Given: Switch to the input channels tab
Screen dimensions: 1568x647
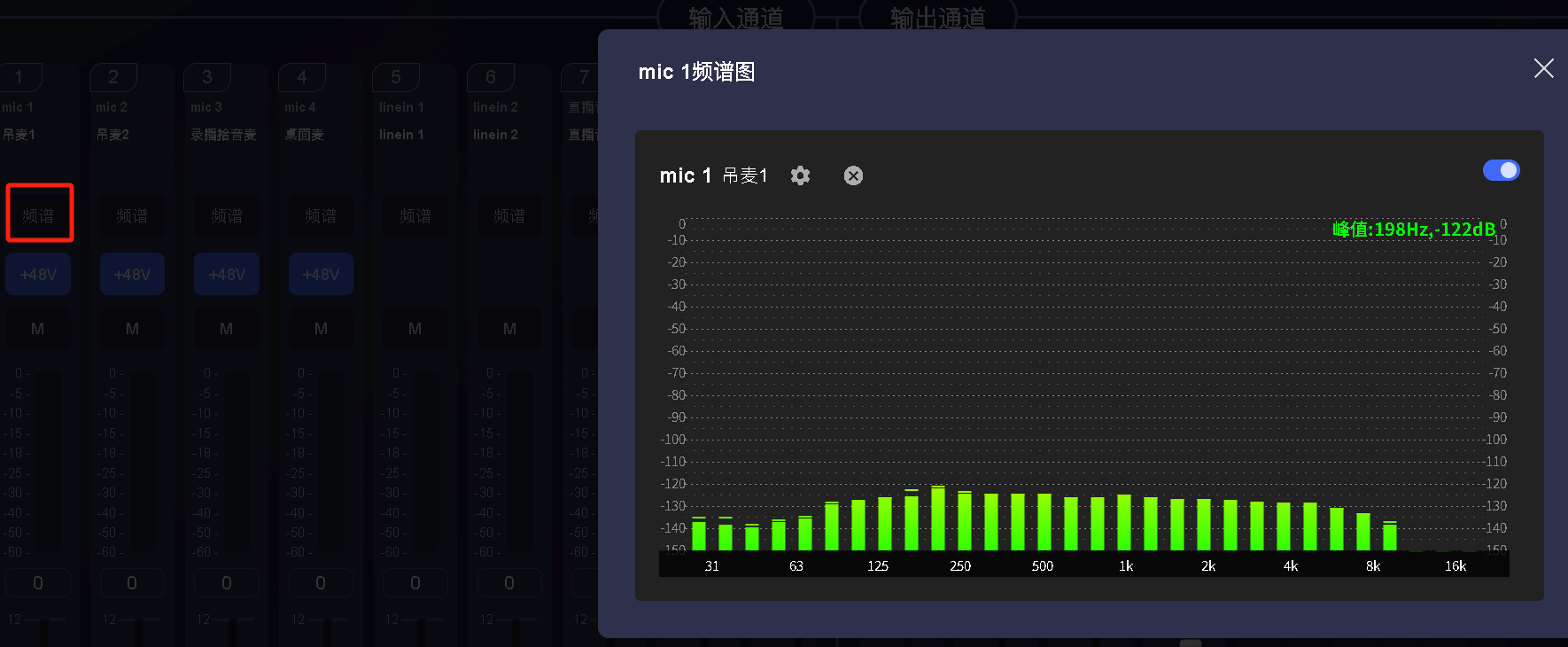Looking at the screenshot, I should click(x=735, y=18).
